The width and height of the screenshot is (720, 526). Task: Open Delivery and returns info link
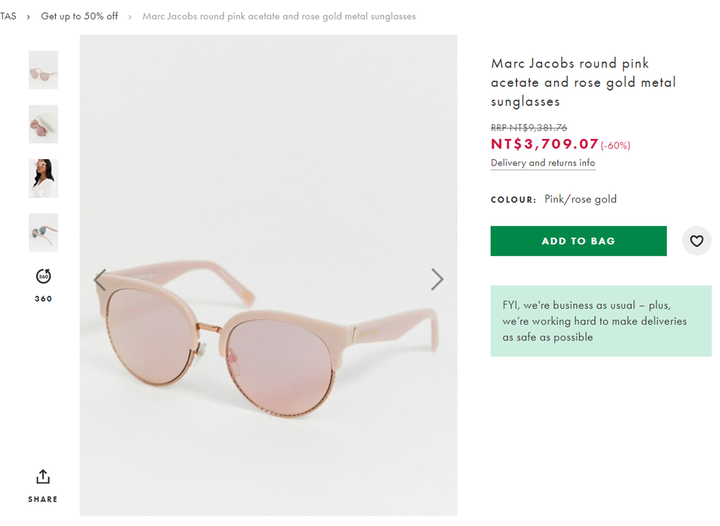click(543, 163)
